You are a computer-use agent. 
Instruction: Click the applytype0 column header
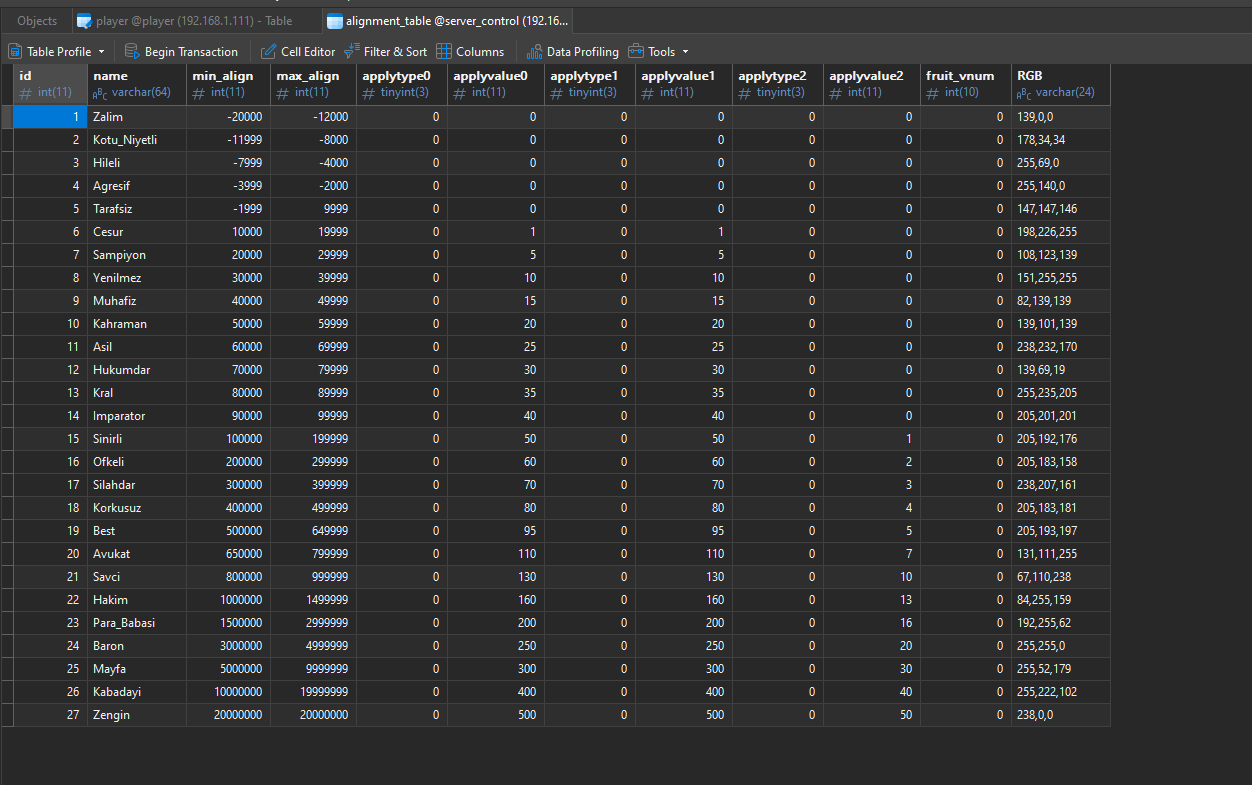pyautogui.click(x=401, y=84)
